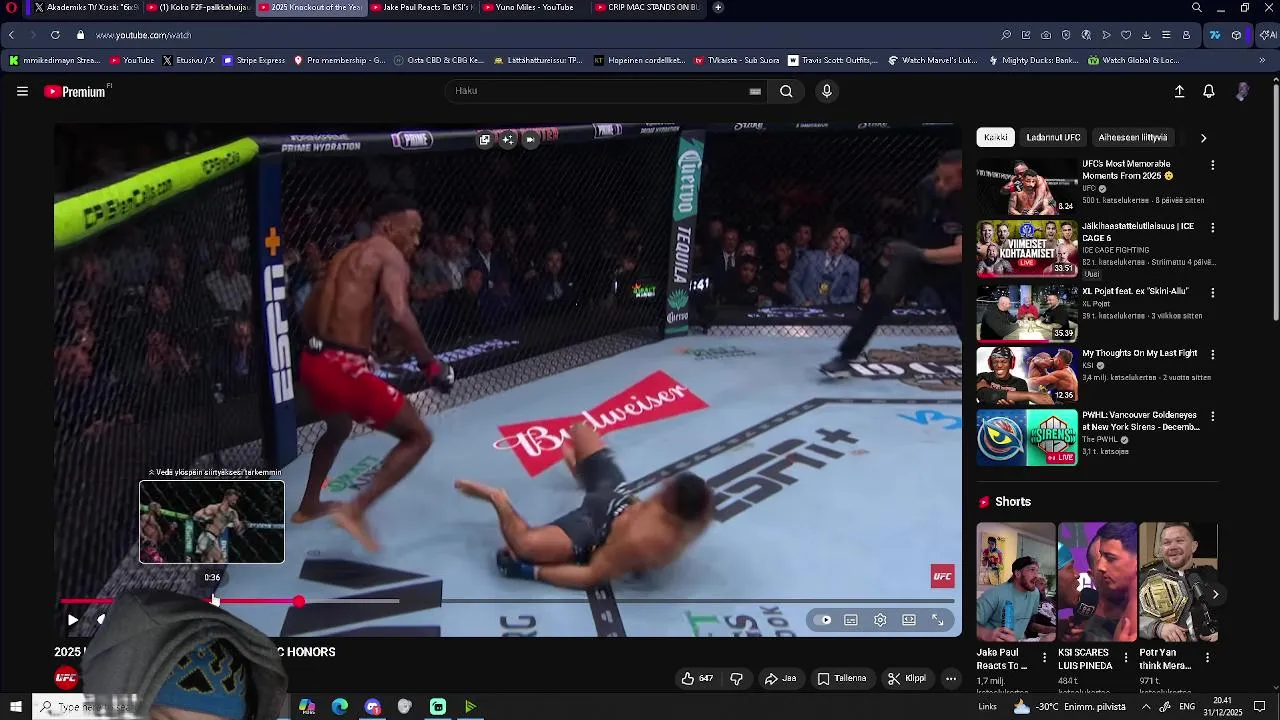The image size is (1280, 720).
Task: Like the video with thumbs-up 647
Action: [x=697, y=678]
